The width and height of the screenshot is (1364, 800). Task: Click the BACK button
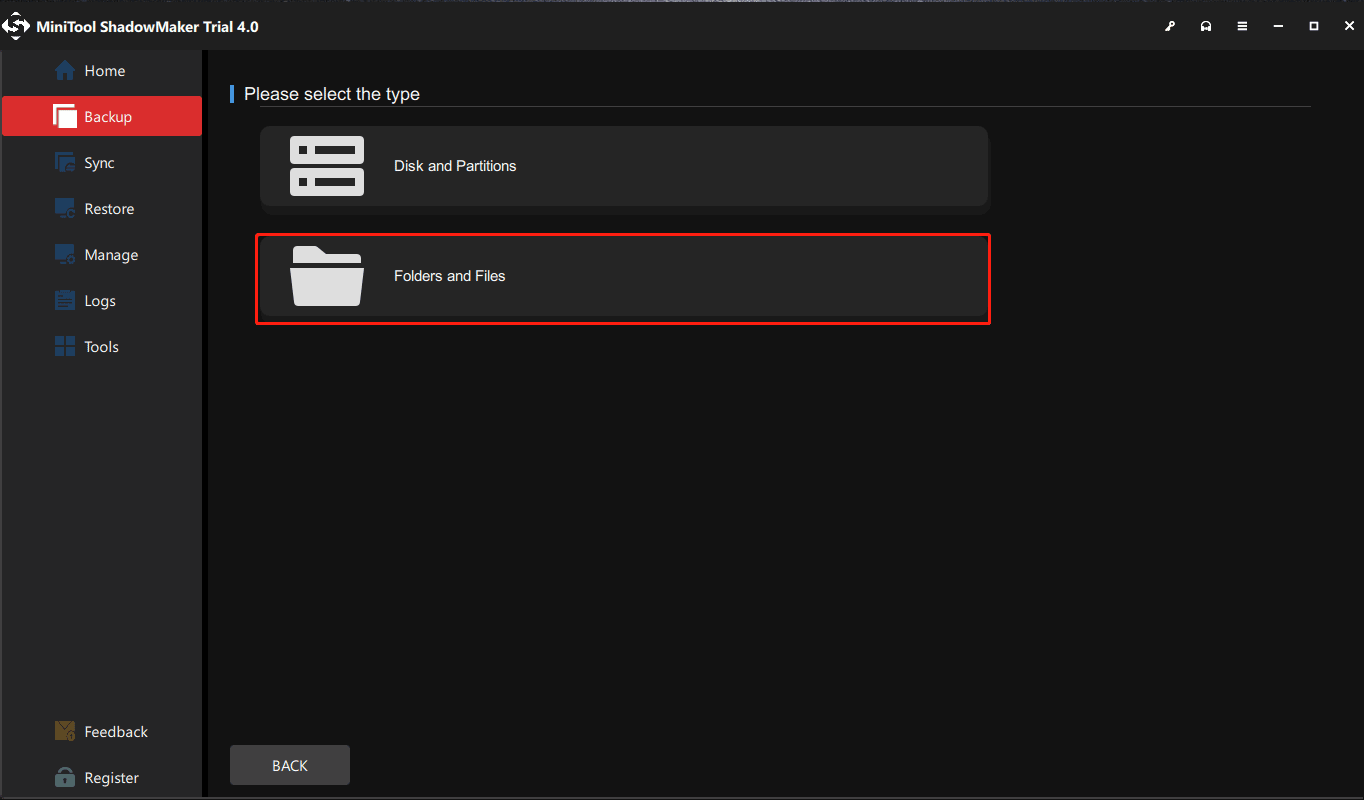point(289,764)
